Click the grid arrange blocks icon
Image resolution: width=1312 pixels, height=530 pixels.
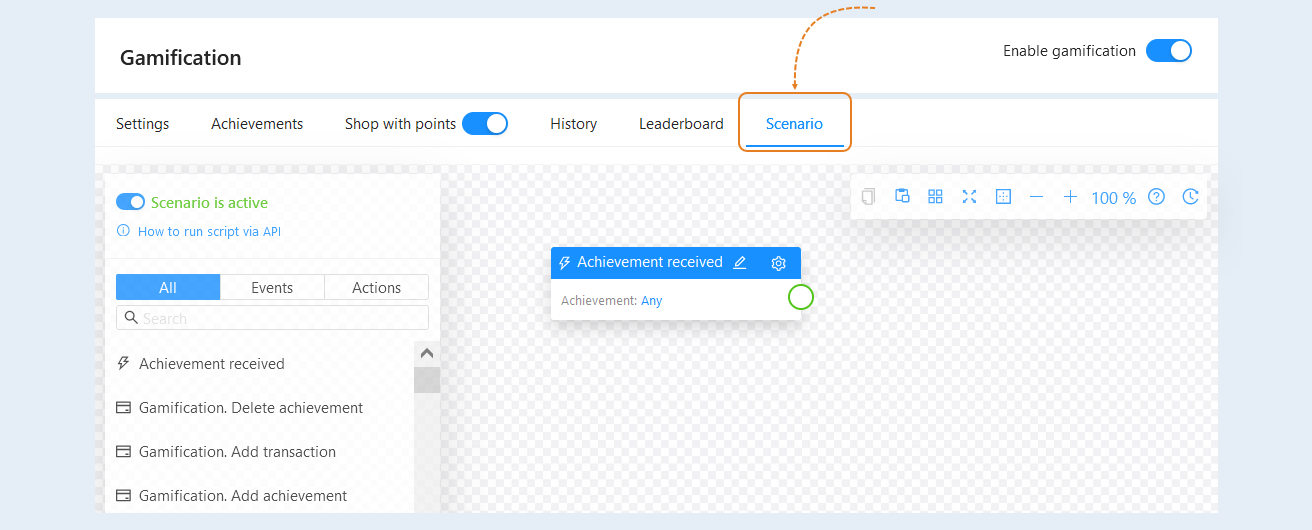click(935, 196)
